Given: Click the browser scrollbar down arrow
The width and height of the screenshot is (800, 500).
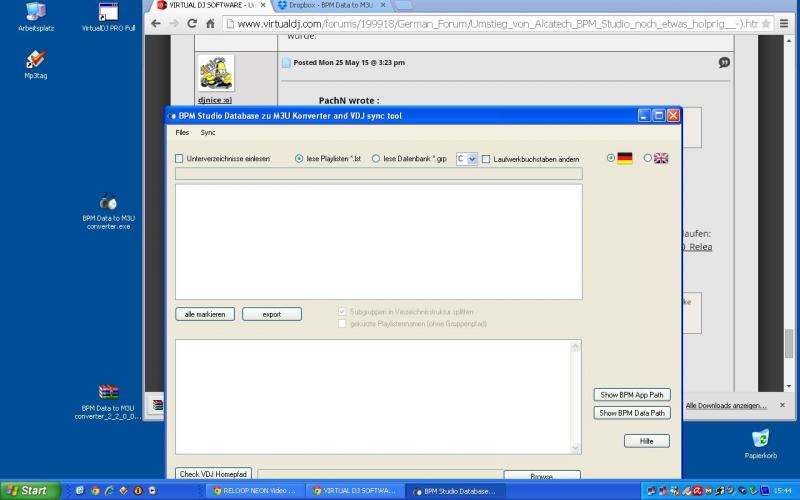Looking at the screenshot, I should coord(789,386).
